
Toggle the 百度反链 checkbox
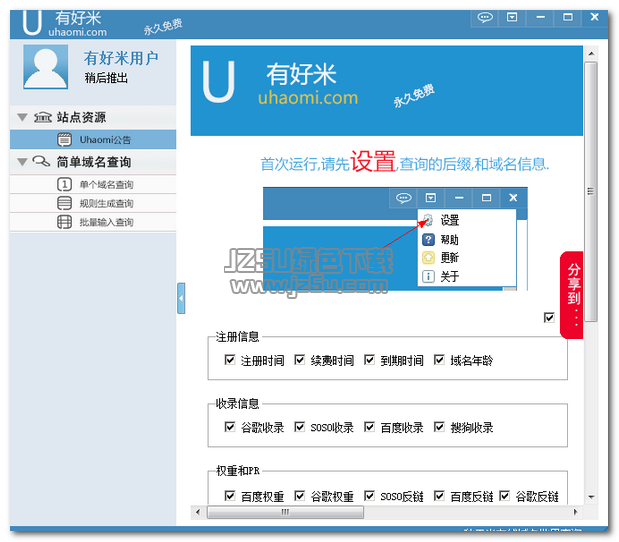439,495
